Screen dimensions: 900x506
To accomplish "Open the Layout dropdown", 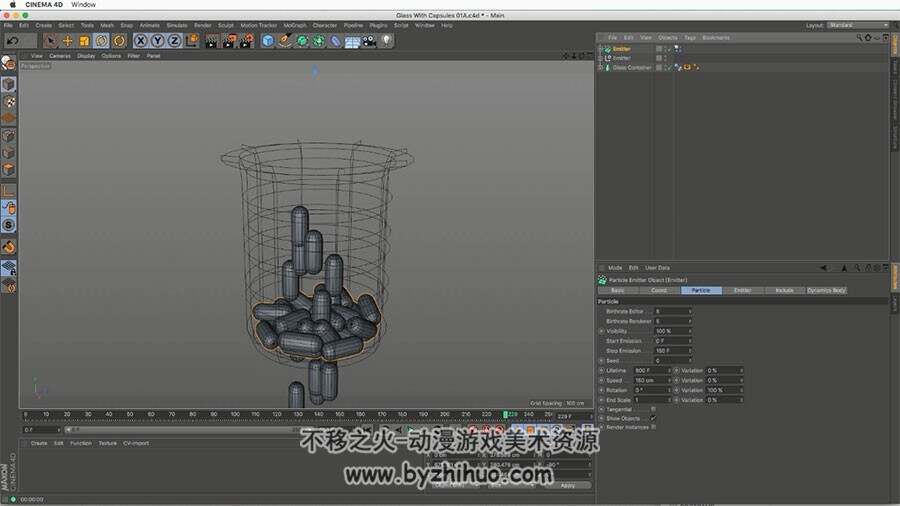I will point(858,25).
